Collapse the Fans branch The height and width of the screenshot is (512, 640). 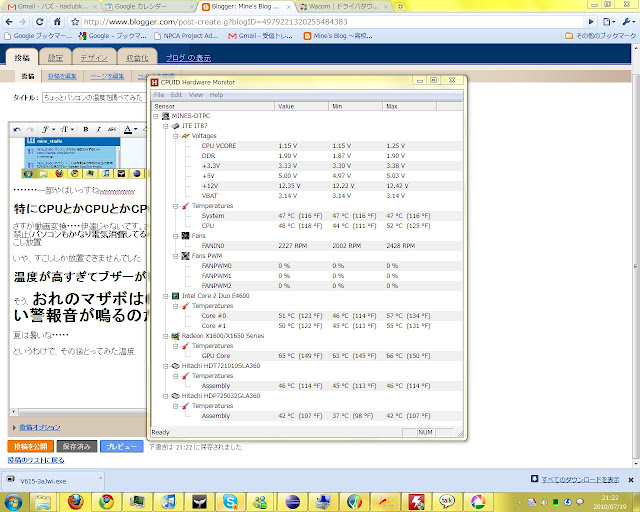(x=176, y=236)
